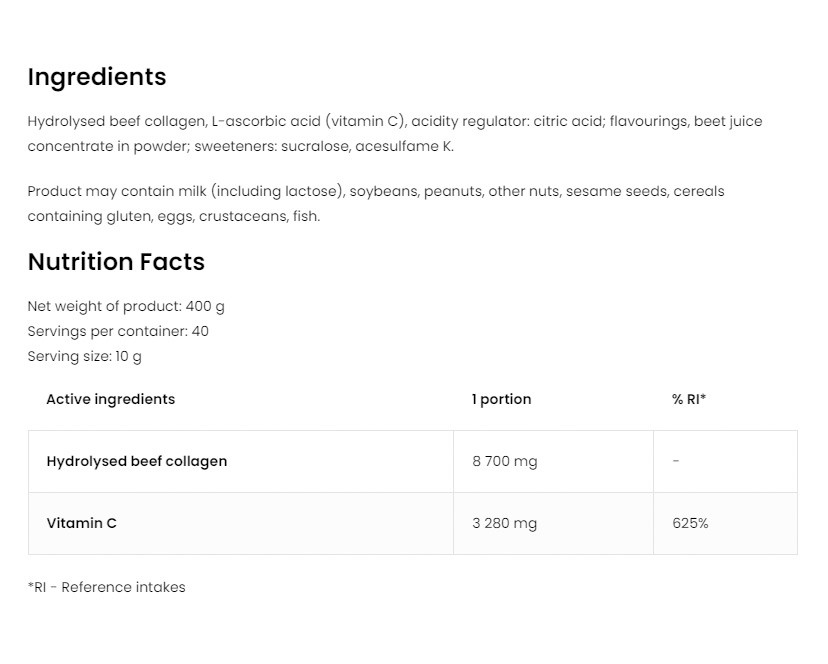Click the 1 portion column header
Image resolution: width=828 pixels, height=664 pixels.
pyautogui.click(x=502, y=399)
